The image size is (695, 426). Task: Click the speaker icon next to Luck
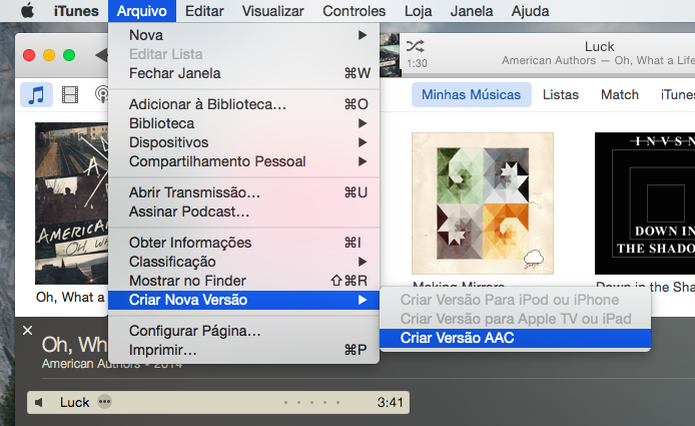(39, 403)
